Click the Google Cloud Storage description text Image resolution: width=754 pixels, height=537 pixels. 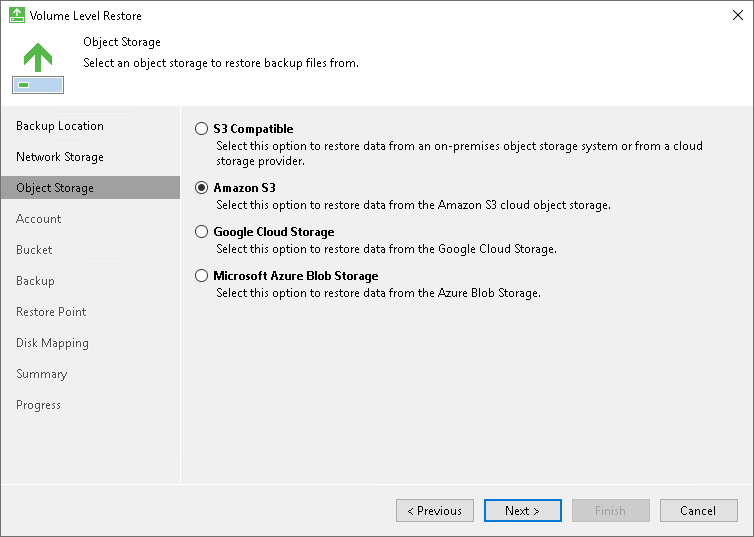click(387, 249)
